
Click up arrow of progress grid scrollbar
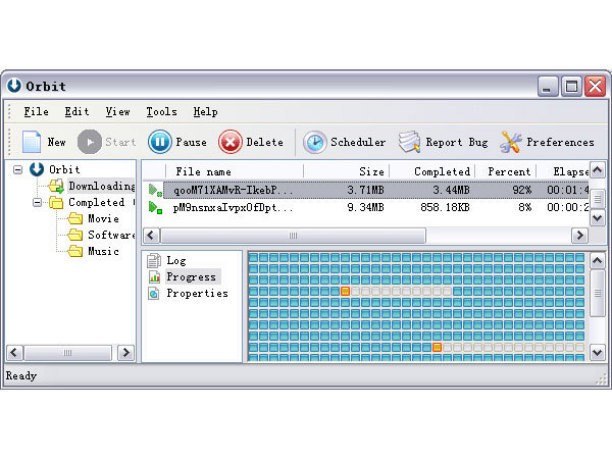tap(598, 260)
